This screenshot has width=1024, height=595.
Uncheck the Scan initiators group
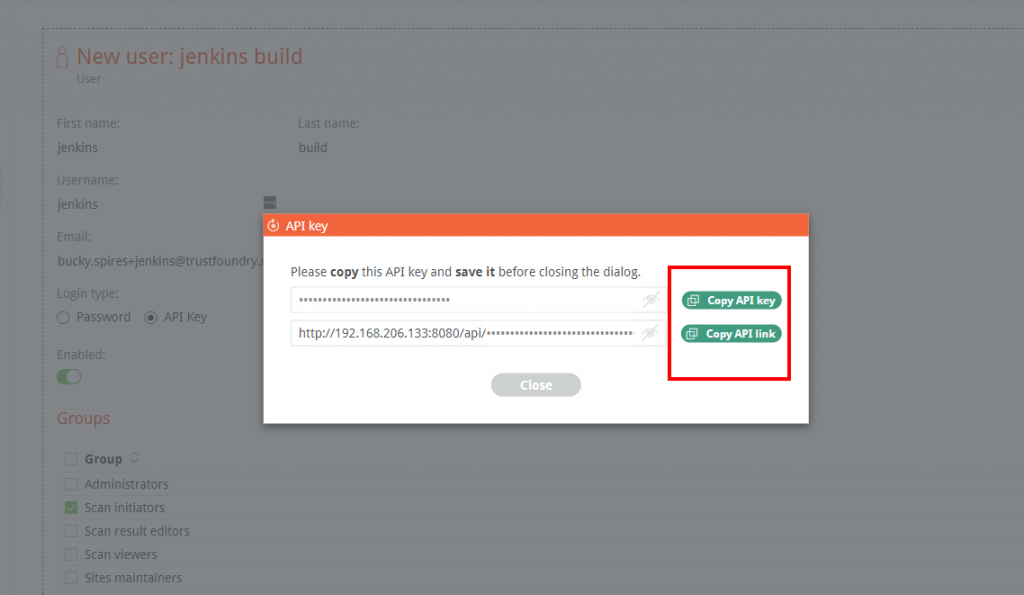(x=71, y=508)
